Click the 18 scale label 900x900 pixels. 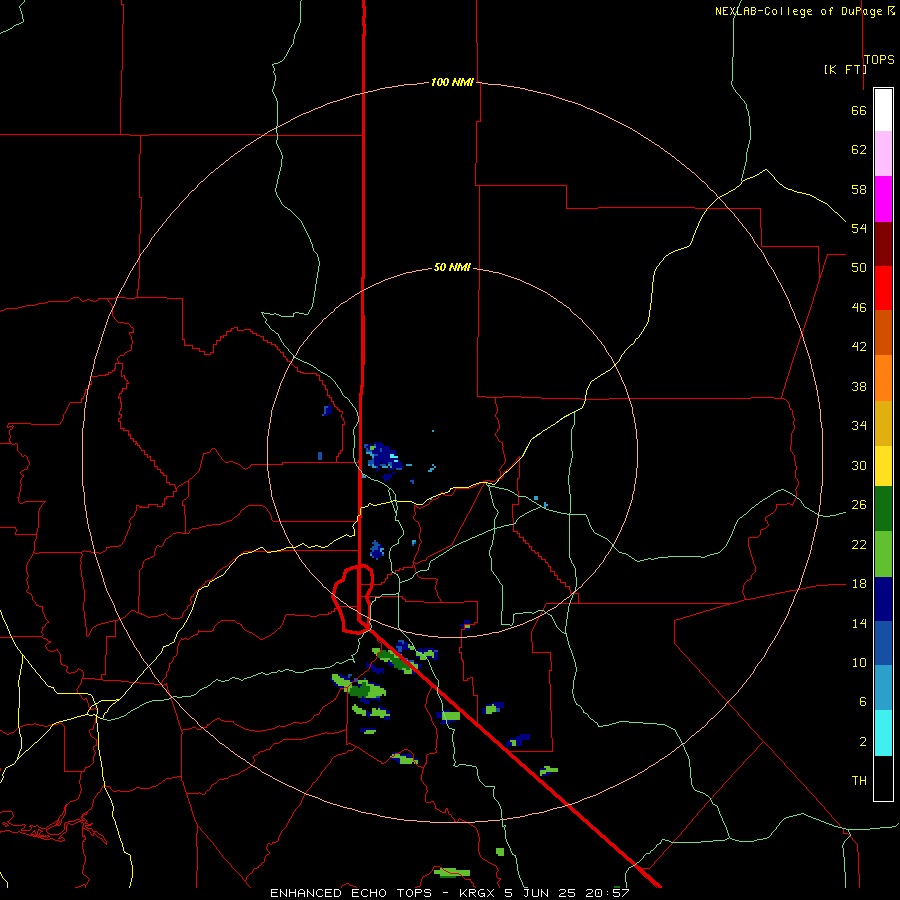point(859,584)
